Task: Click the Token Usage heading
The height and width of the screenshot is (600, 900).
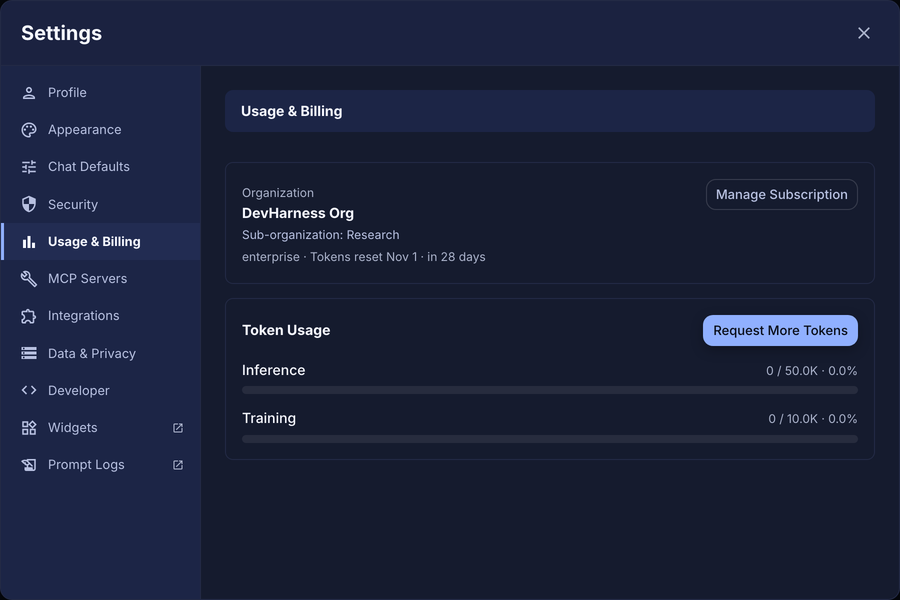Action: [x=286, y=330]
